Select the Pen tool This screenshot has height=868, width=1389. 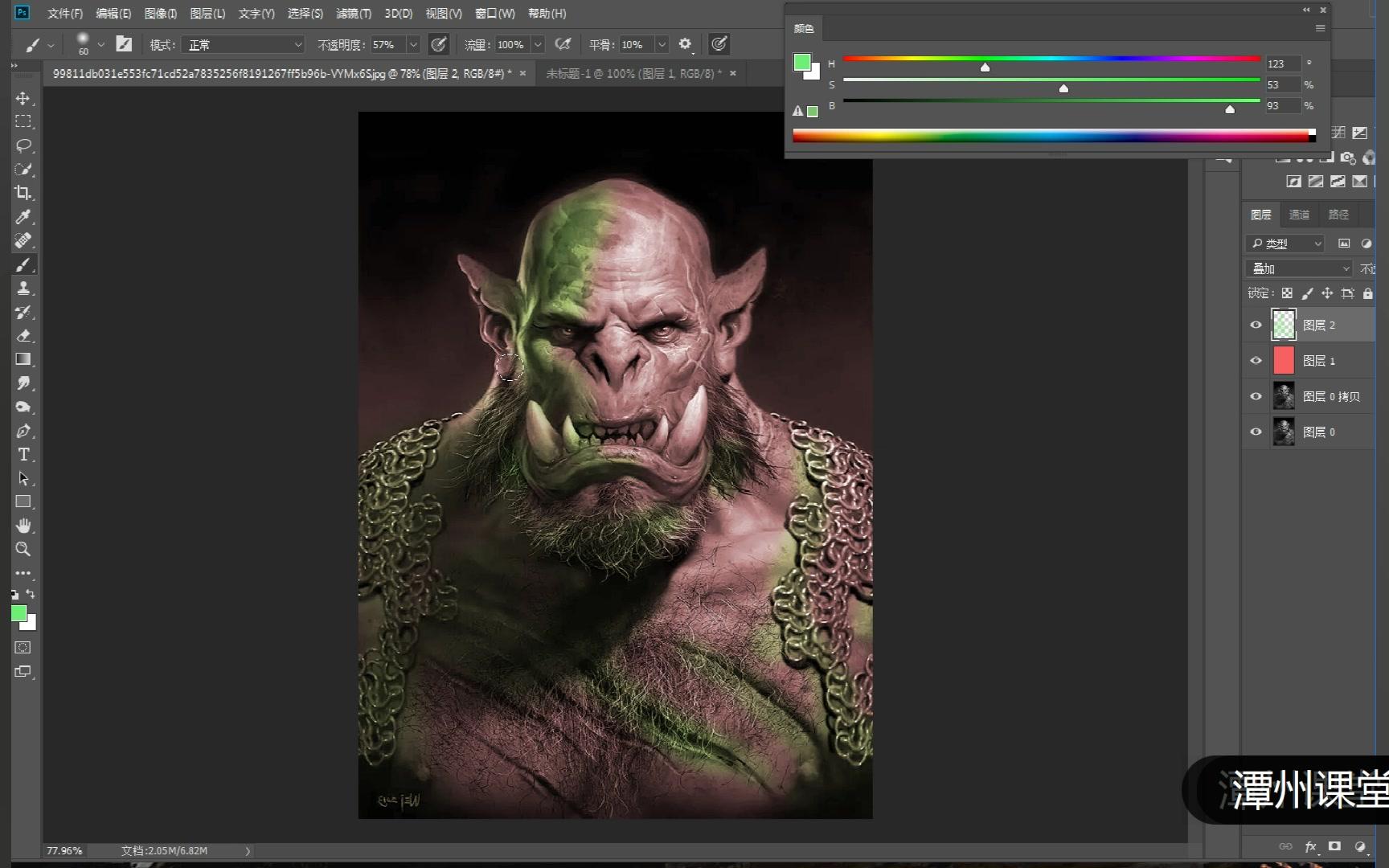23,431
